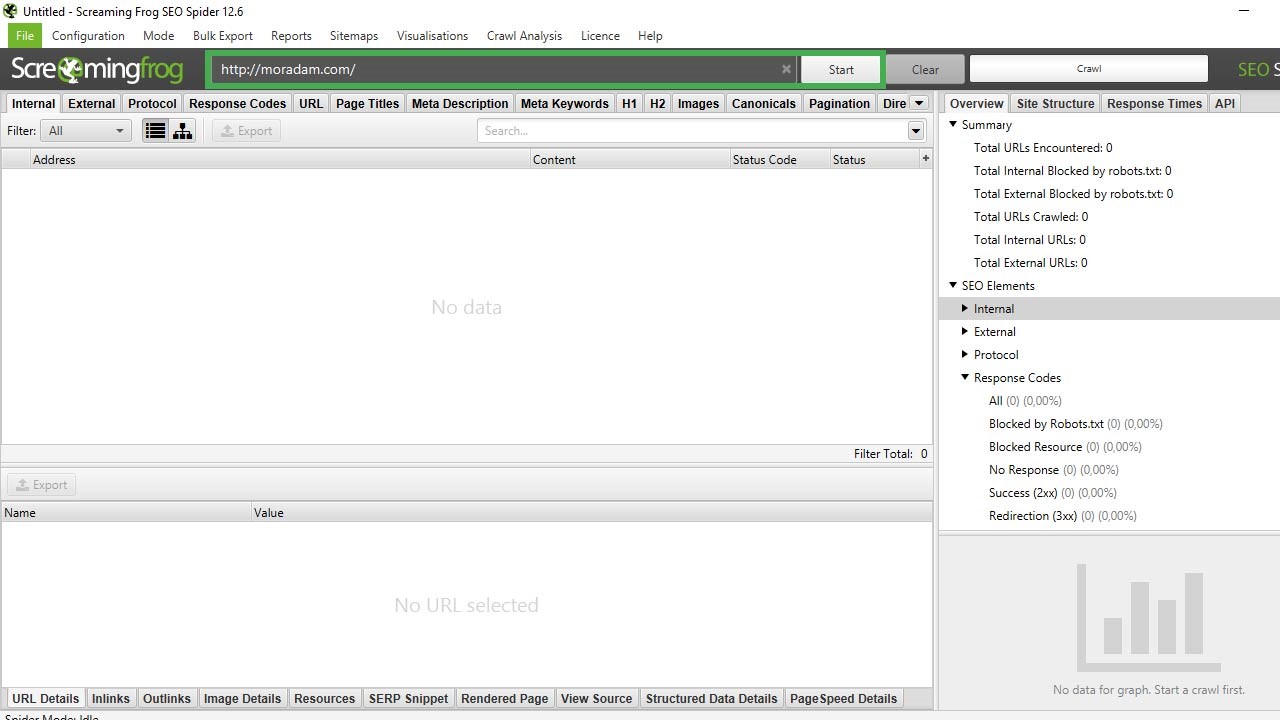
Task: Click the lower pane Export button
Action: click(41, 485)
